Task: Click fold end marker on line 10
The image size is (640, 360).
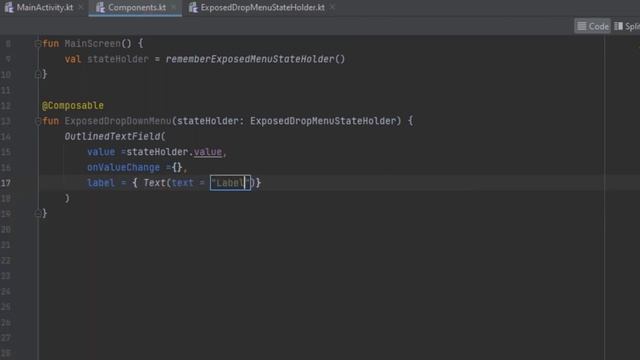Action: [x=38, y=74]
